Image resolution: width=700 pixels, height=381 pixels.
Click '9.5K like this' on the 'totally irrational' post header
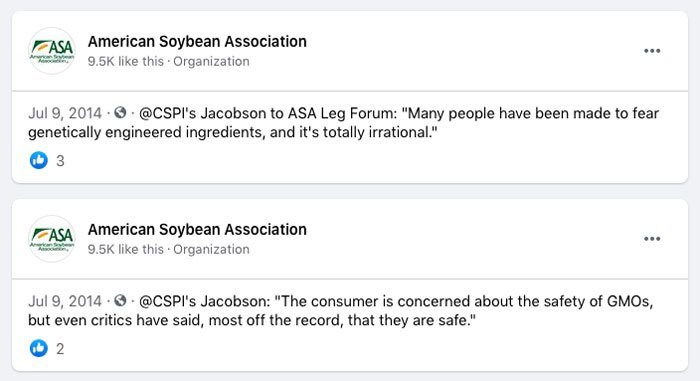(x=126, y=61)
